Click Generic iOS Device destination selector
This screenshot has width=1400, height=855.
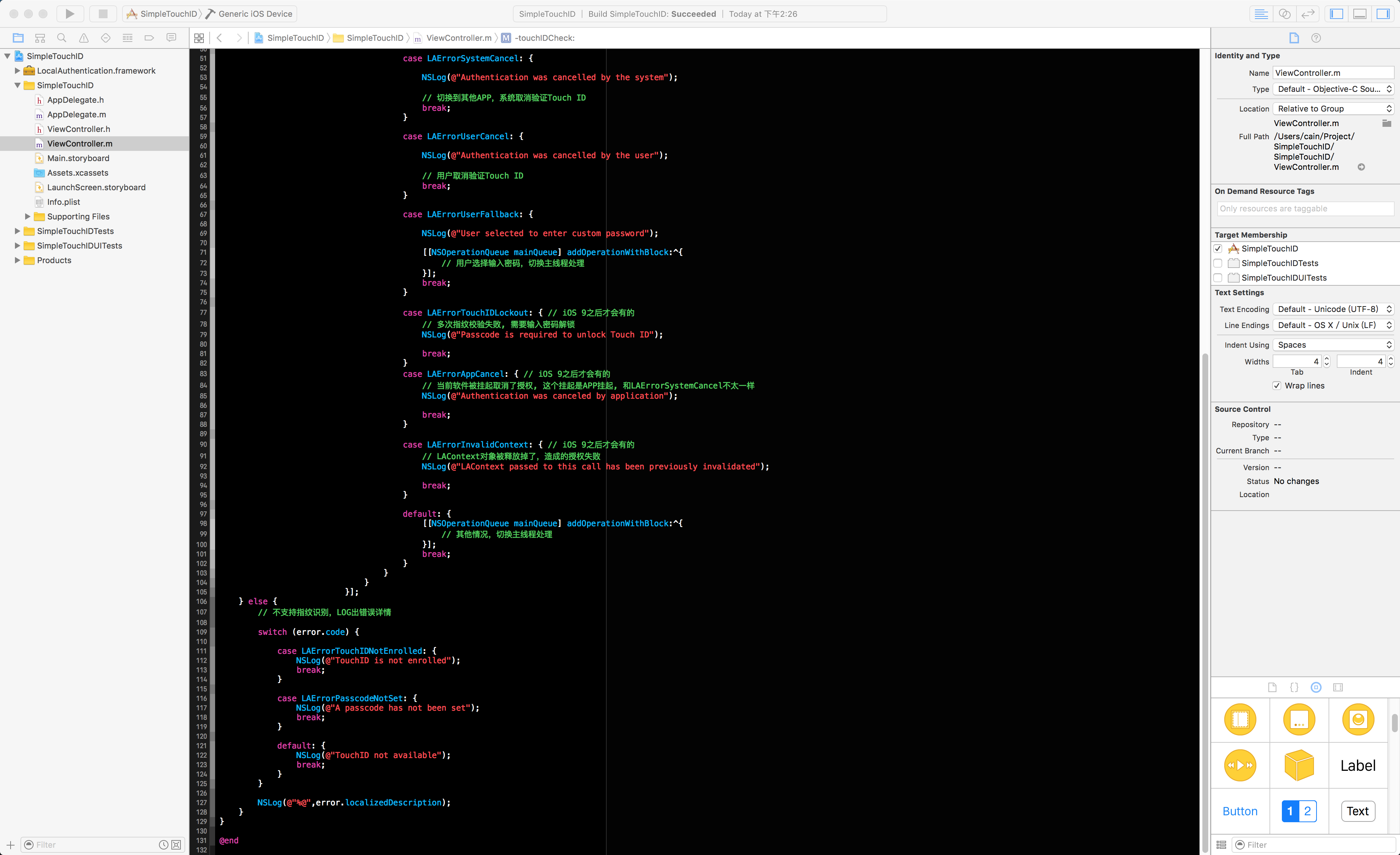(x=254, y=13)
